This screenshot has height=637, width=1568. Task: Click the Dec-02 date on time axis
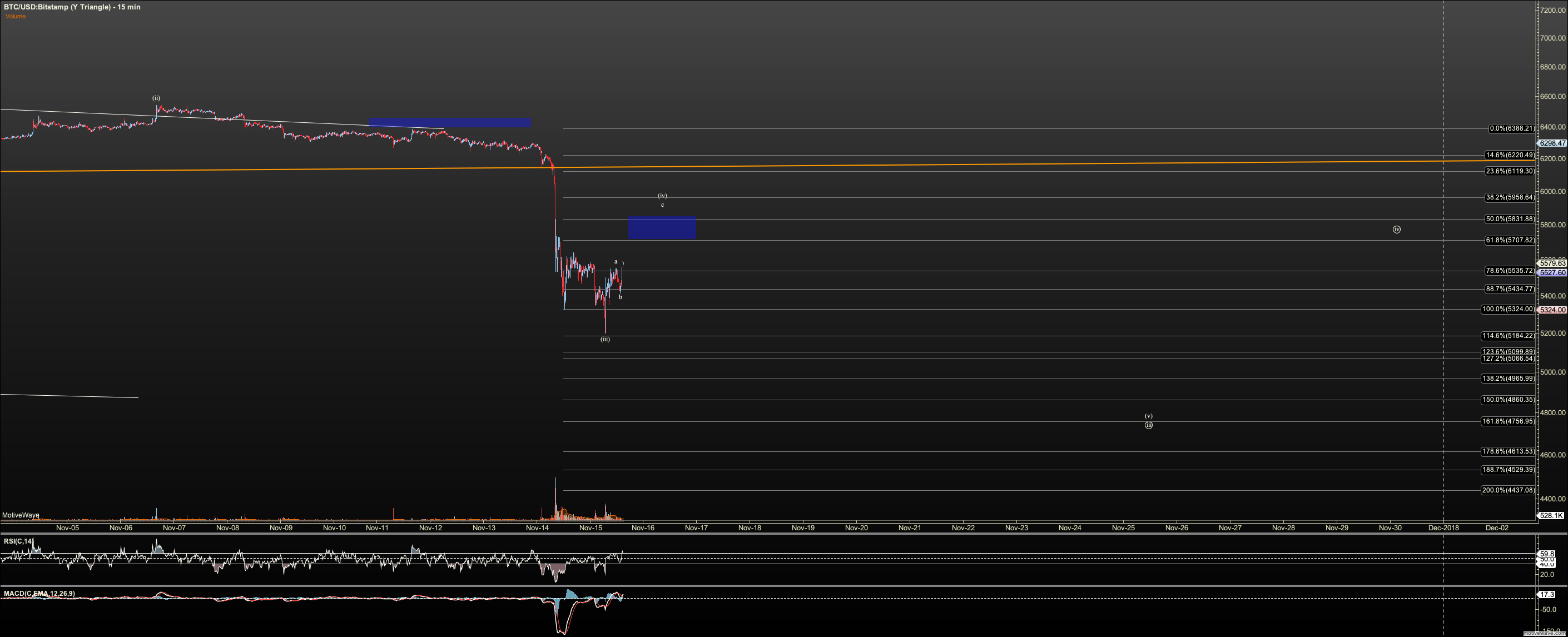[x=1497, y=528]
